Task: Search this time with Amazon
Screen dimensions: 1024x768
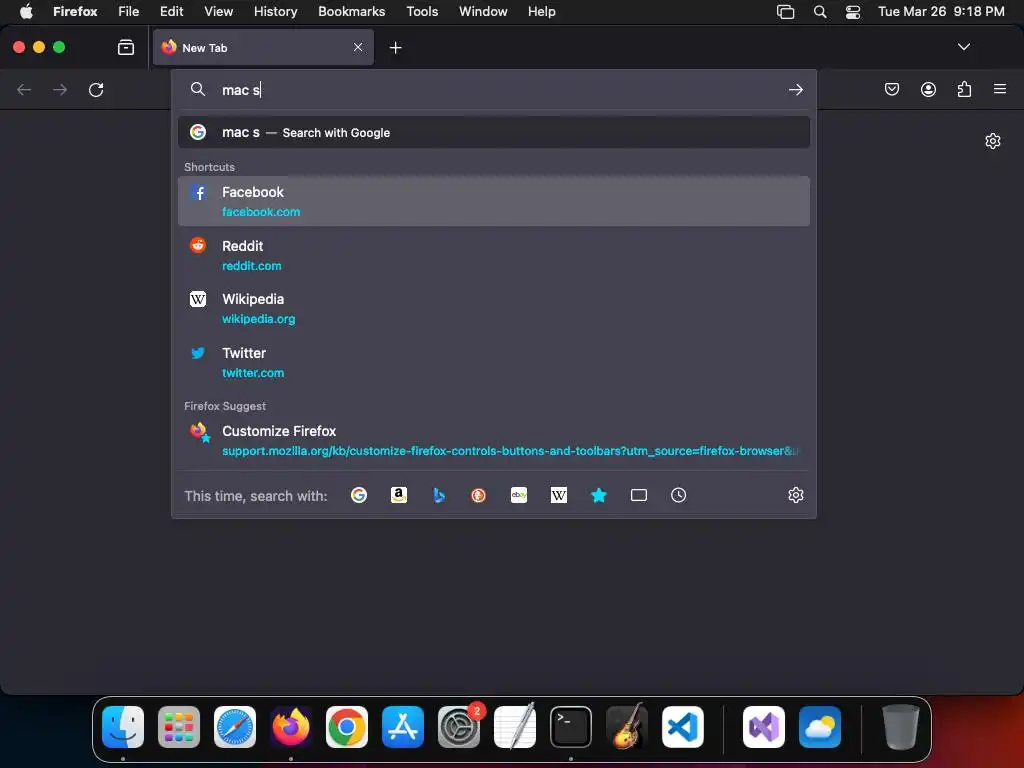Action: tap(399, 495)
